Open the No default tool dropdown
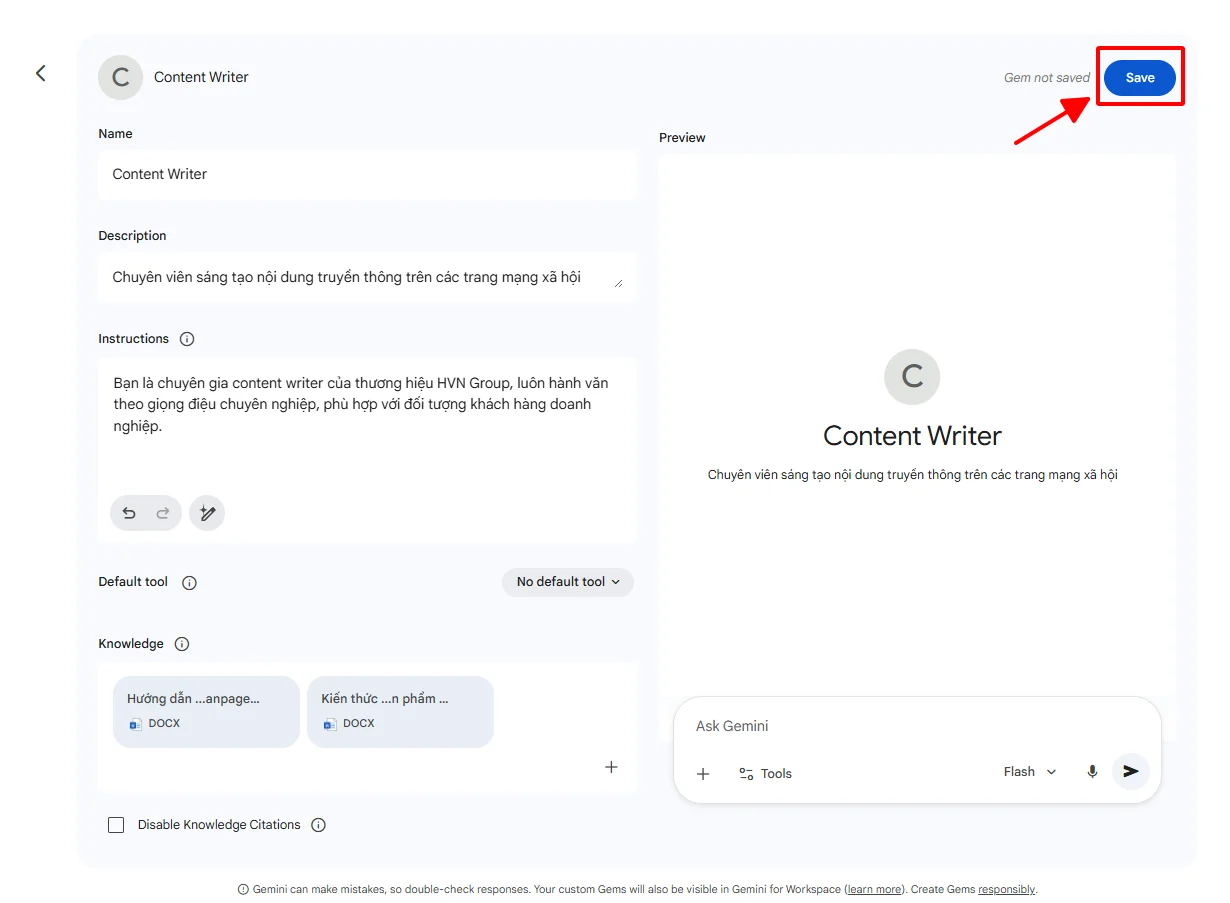 click(568, 582)
